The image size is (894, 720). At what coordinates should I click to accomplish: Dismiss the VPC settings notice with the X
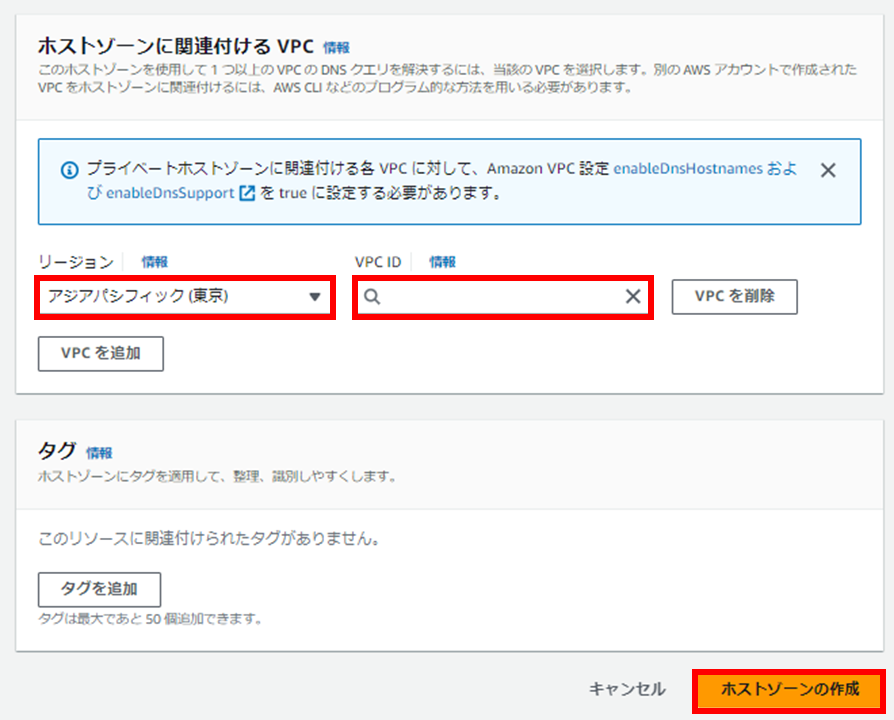828,169
